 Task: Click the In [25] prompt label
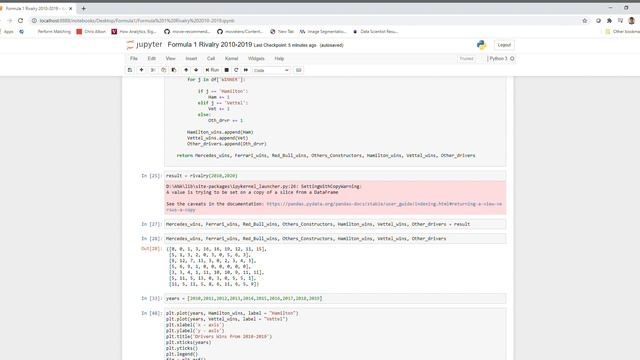(x=151, y=176)
